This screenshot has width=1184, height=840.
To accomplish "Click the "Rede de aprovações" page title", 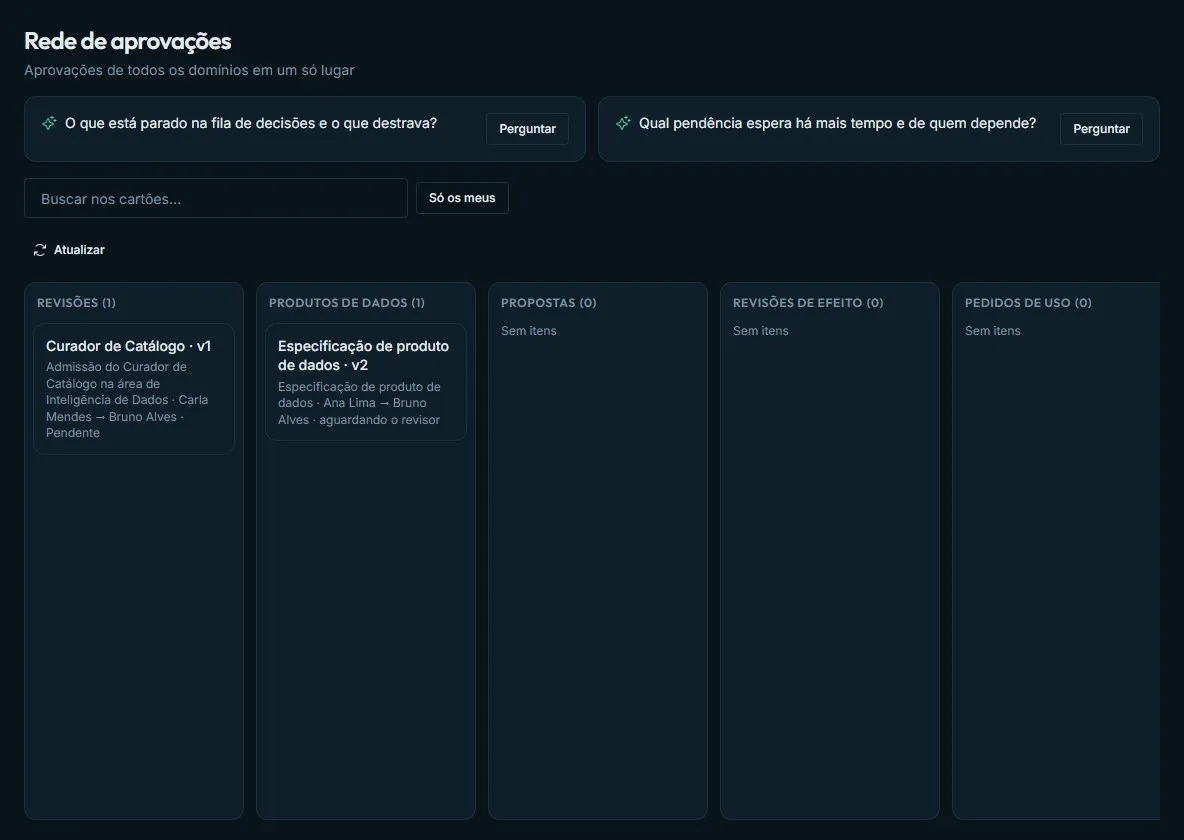I will click(128, 42).
